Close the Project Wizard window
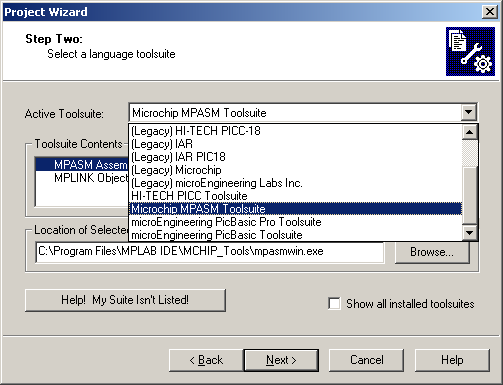Viewport: 503px width, 385px height. (x=490, y=12)
